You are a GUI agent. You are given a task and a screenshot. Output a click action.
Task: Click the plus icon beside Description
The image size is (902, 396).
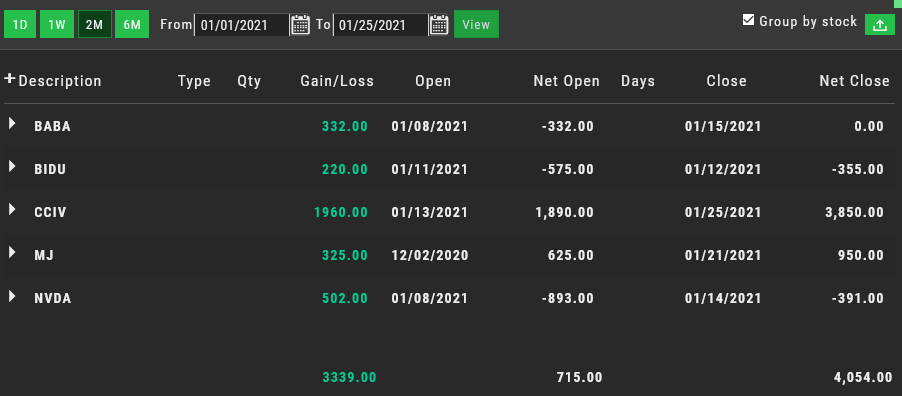click(10, 79)
